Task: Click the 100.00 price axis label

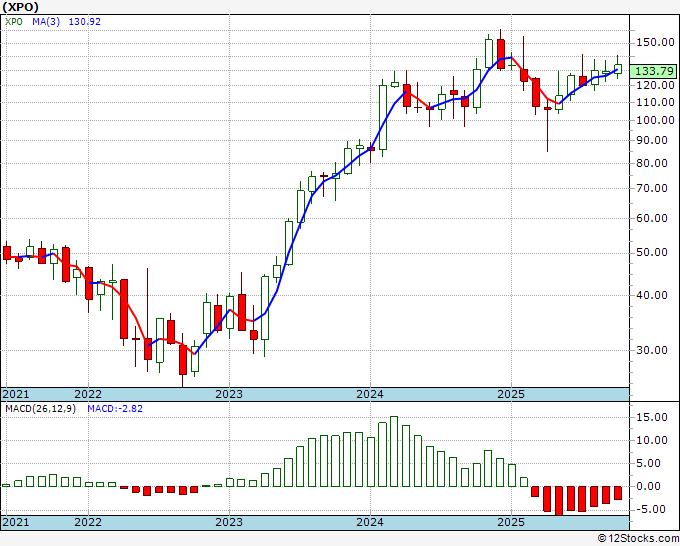Action: pos(655,121)
